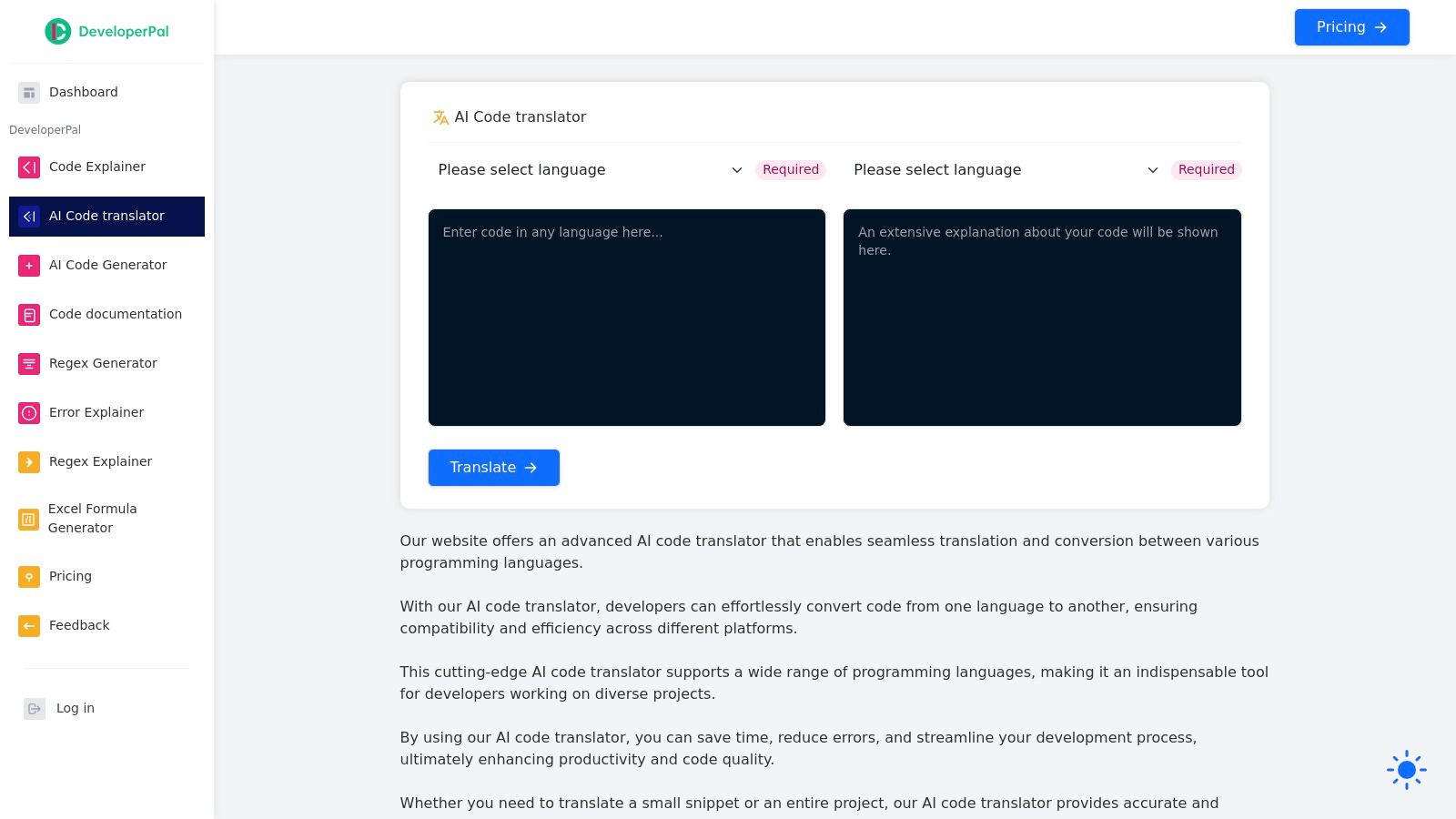Open Regex Generator in the sidebar
Viewport: 1456px width, 819px height.
tap(107, 363)
